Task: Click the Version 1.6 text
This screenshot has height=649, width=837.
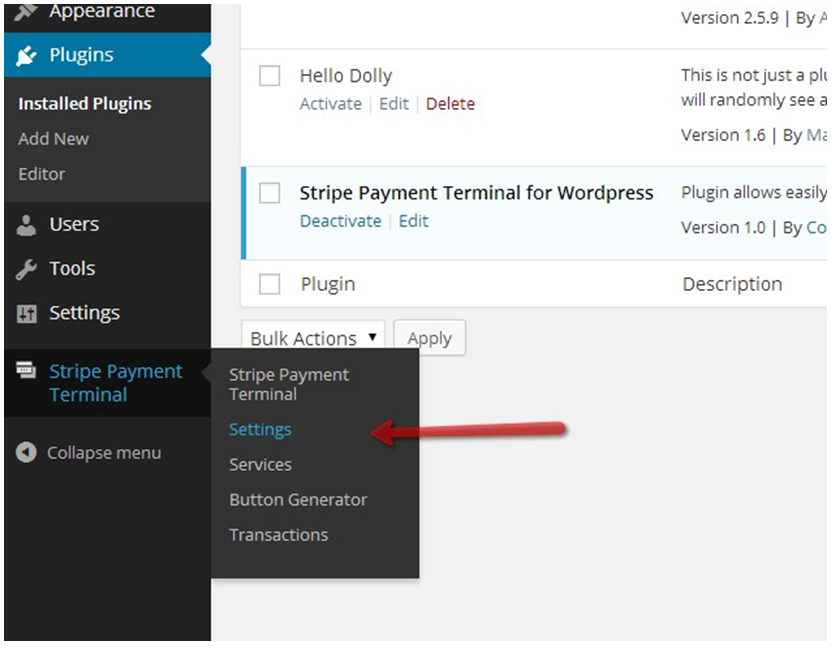Action: click(723, 135)
